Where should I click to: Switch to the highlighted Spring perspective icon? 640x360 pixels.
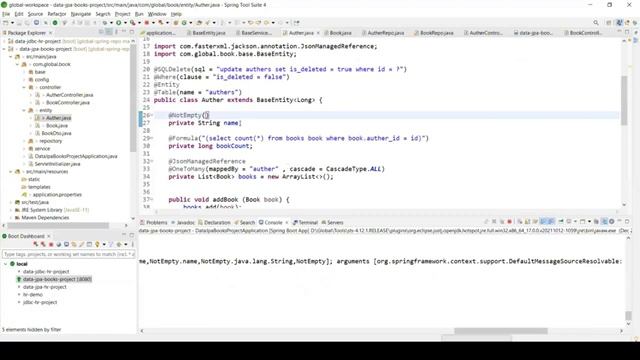pos(619,23)
